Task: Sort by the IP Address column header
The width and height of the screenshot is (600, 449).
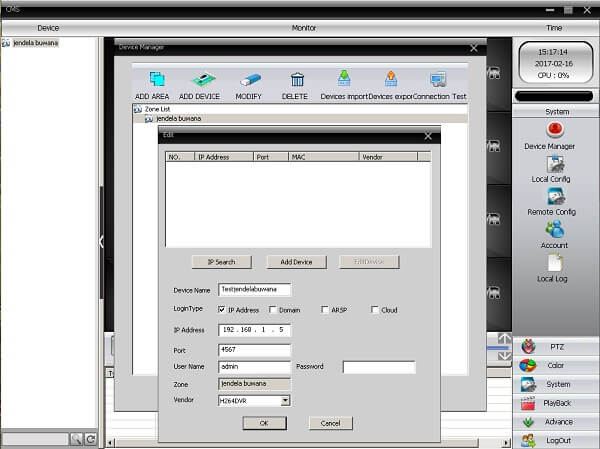Action: [224, 157]
